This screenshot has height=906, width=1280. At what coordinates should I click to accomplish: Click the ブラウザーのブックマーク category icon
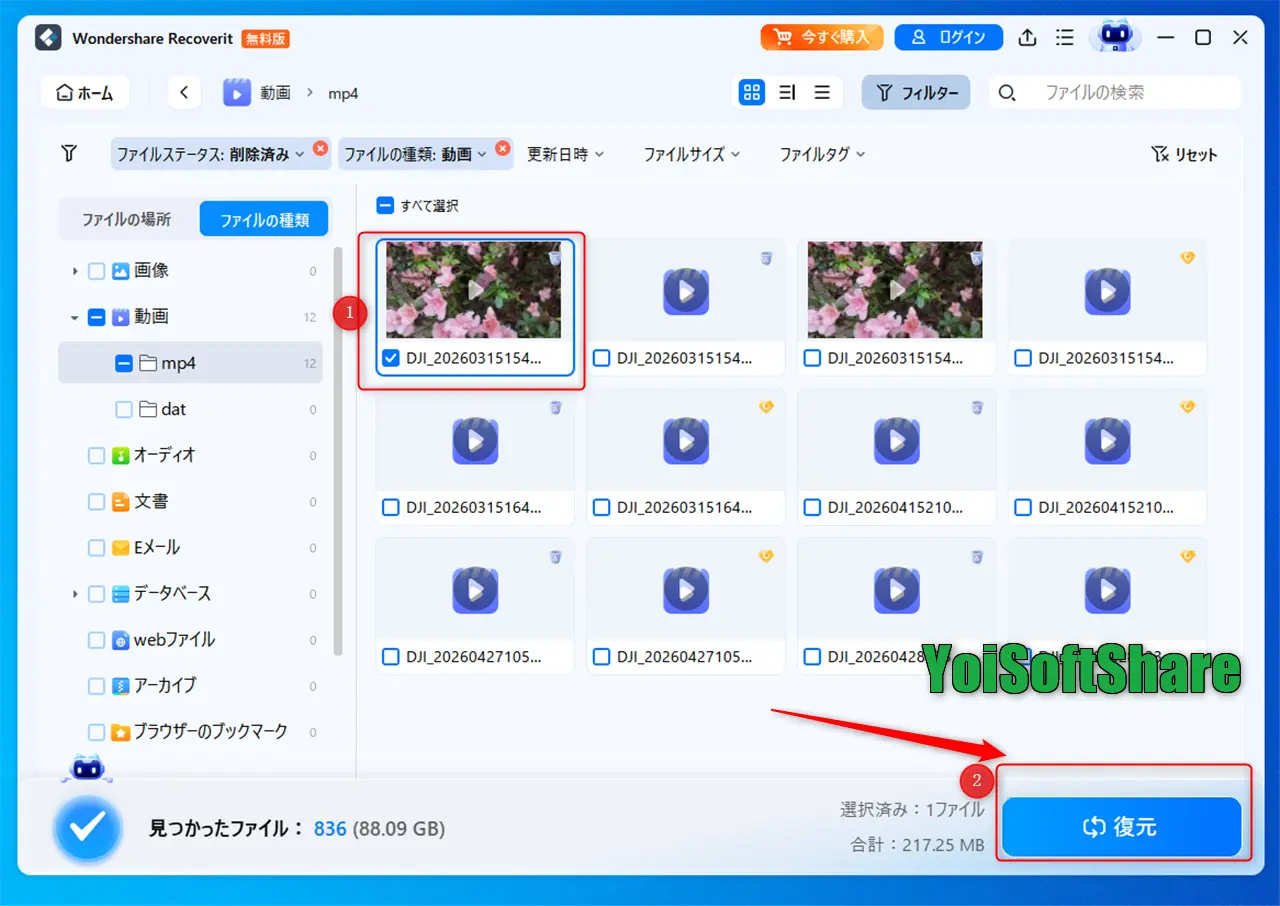121,732
